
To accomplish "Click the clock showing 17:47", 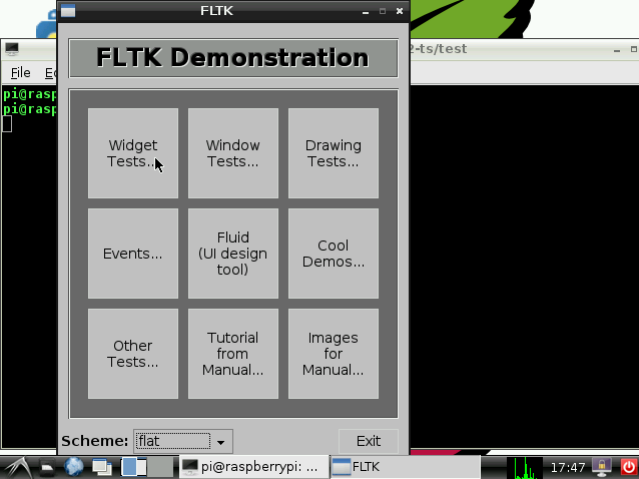I will point(568,468).
